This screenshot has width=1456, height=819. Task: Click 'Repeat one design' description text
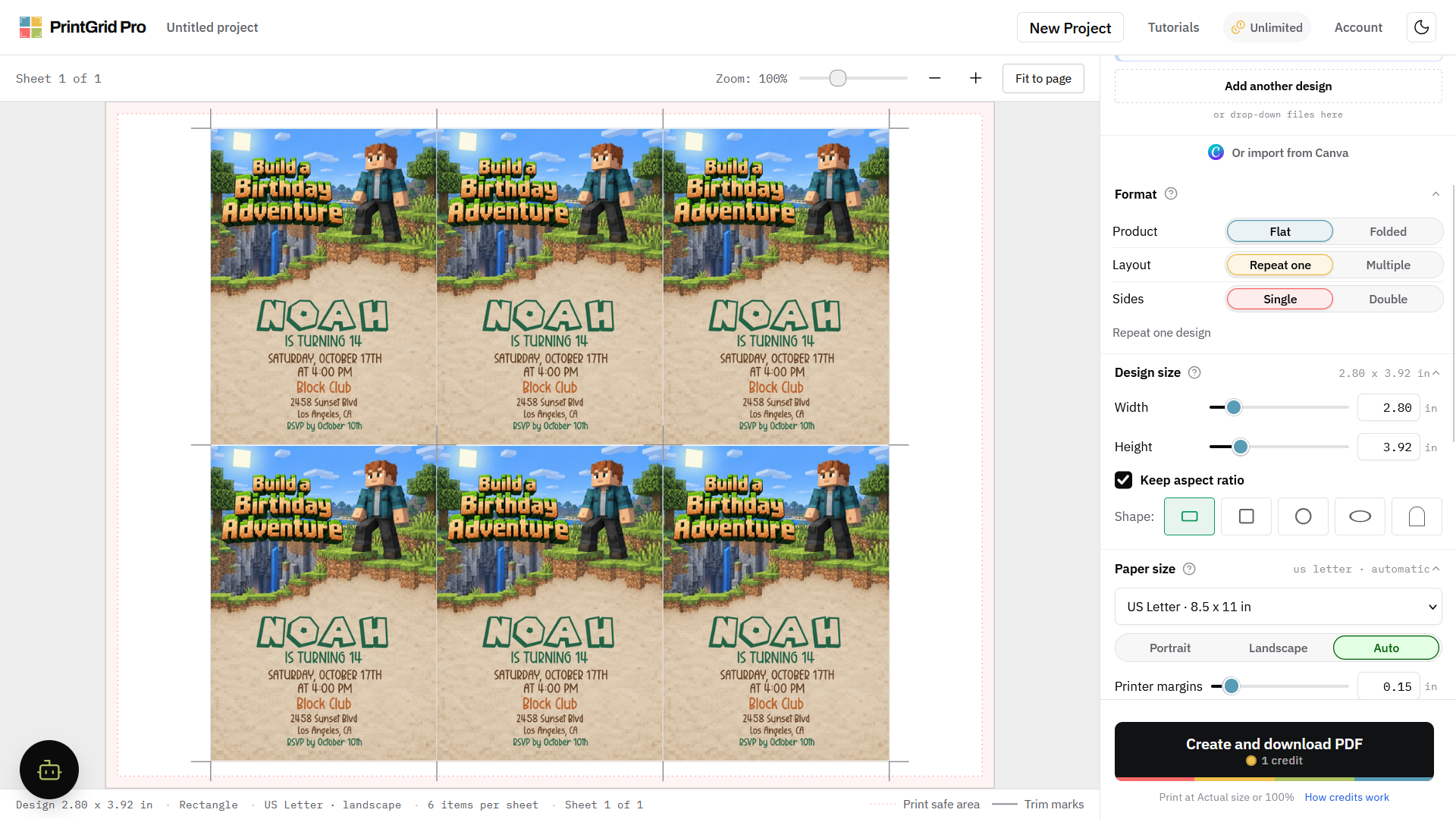point(1161,332)
